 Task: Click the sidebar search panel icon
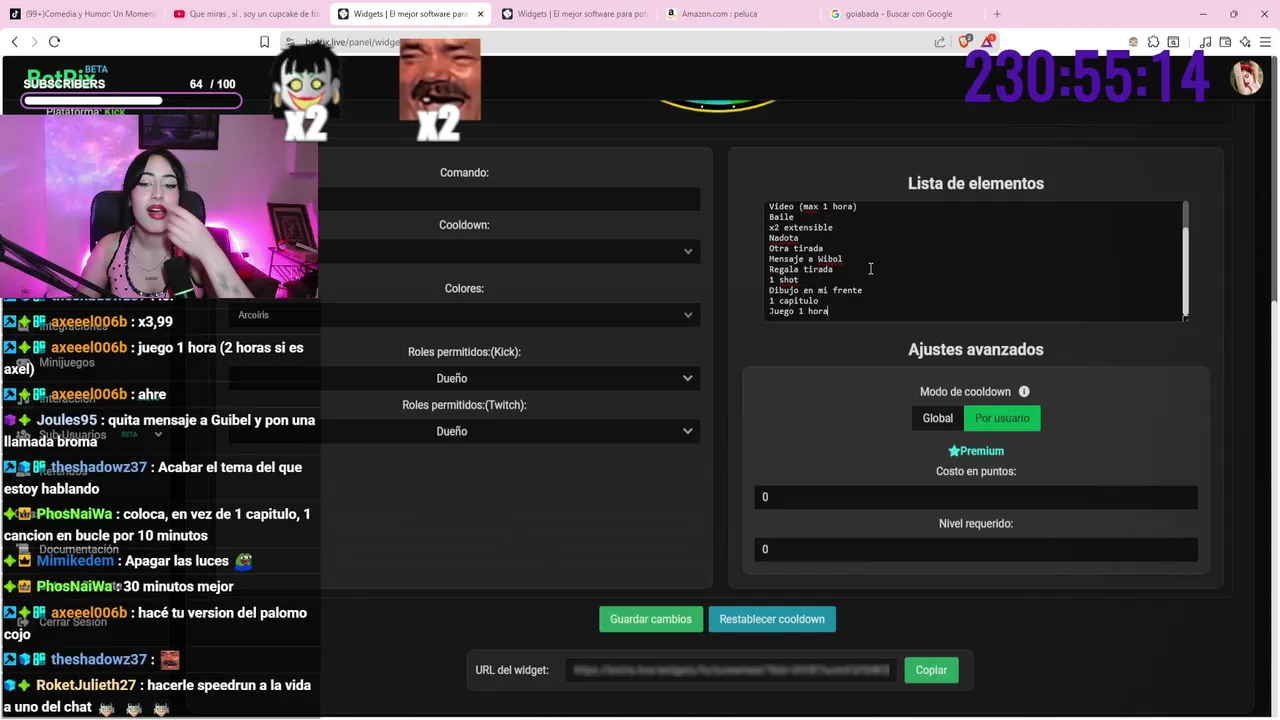(x=1174, y=42)
